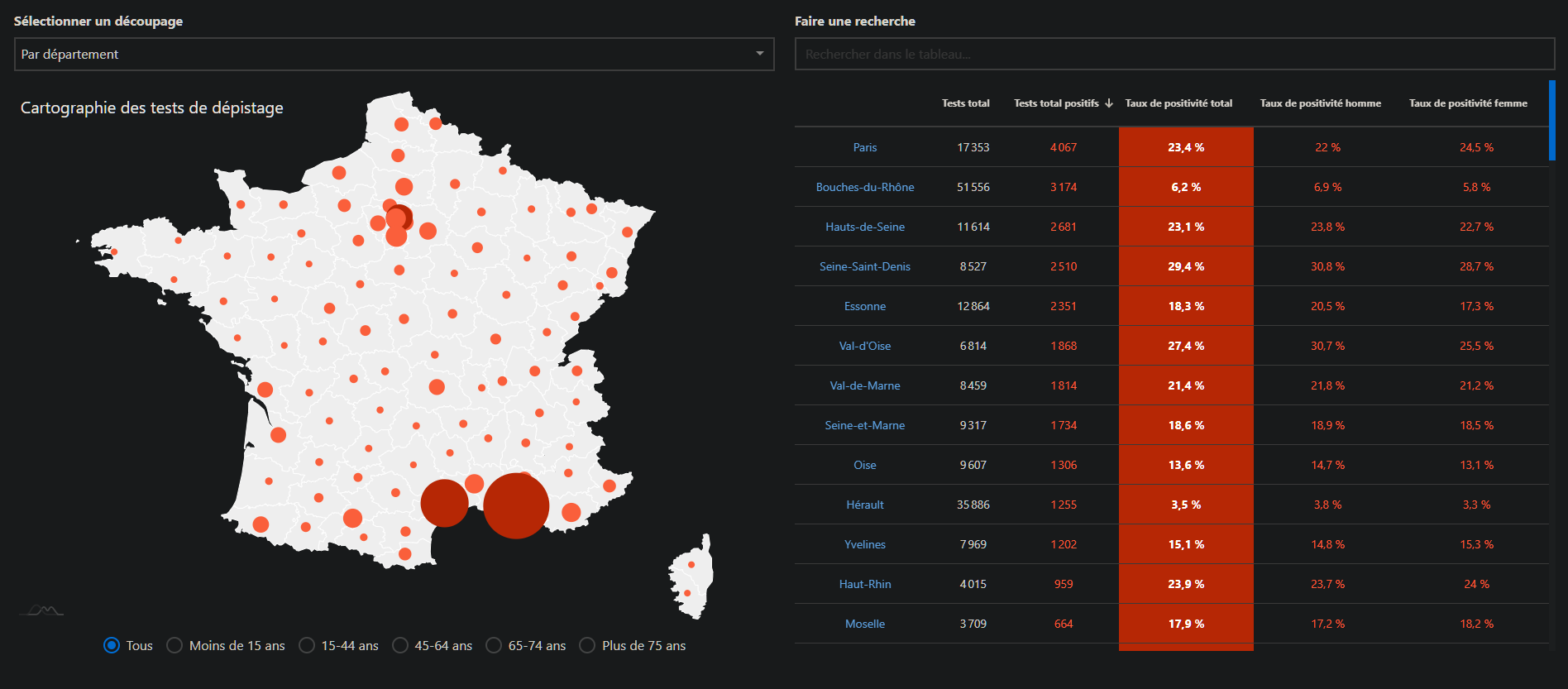Sort by 'Taux de positivité total' header
This screenshot has height=689, width=1568.
point(1178,103)
